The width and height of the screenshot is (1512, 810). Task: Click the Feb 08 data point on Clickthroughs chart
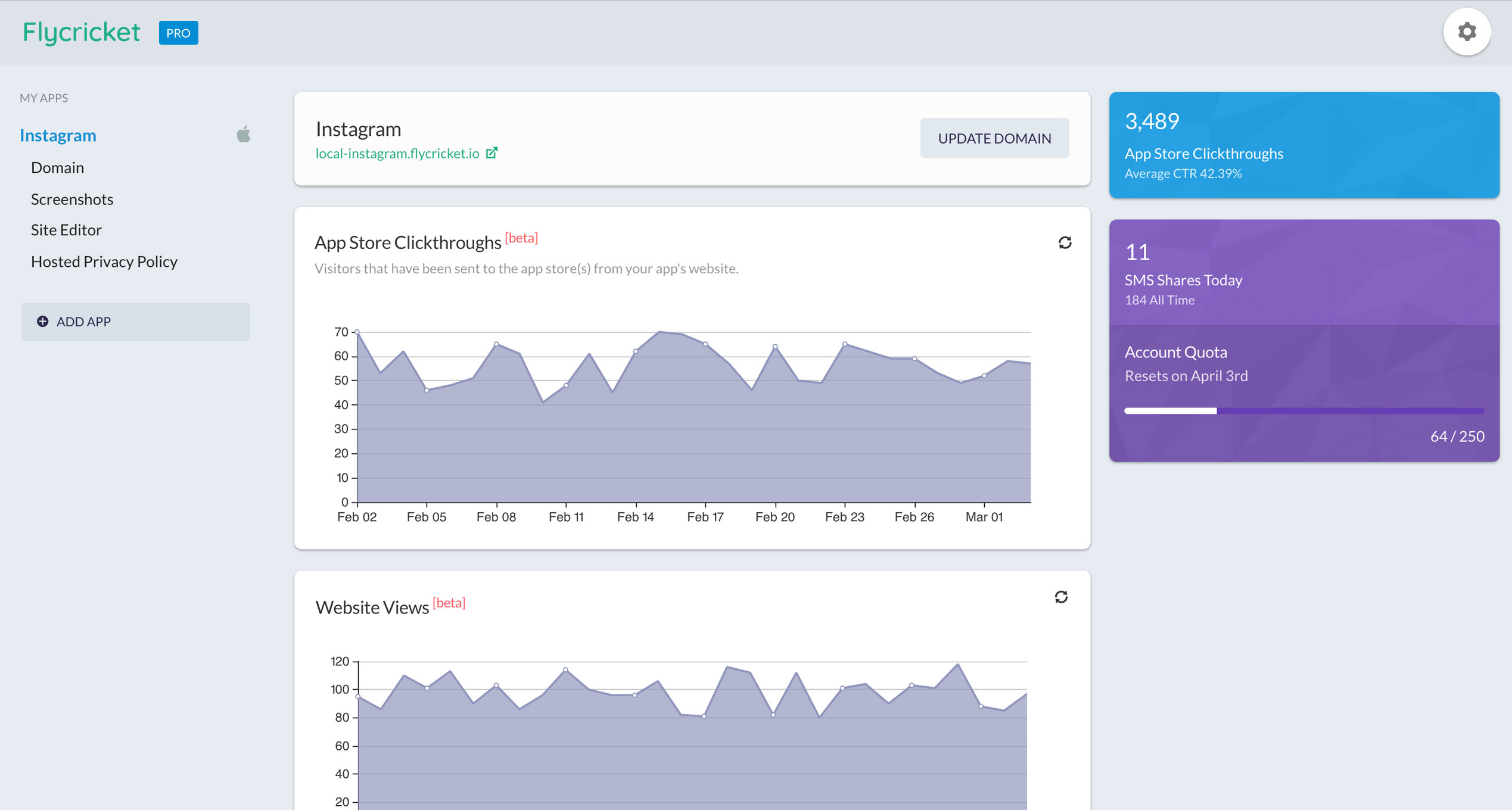(496, 344)
